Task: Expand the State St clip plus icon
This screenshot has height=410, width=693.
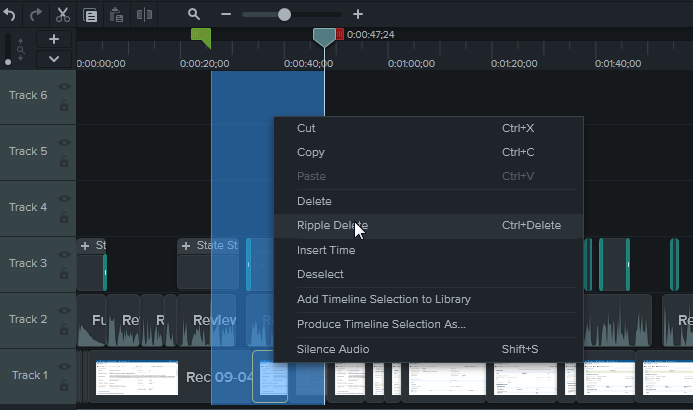Action: click(186, 246)
